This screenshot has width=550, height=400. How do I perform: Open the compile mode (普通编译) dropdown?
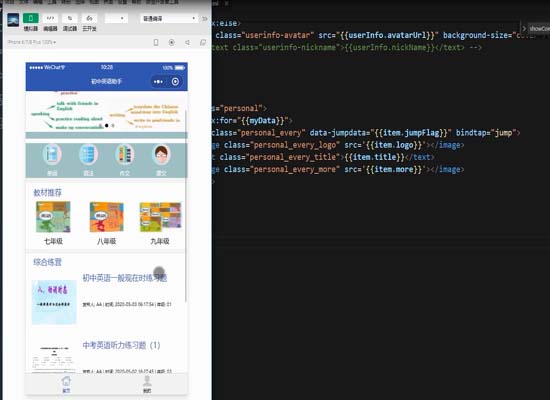tap(169, 18)
